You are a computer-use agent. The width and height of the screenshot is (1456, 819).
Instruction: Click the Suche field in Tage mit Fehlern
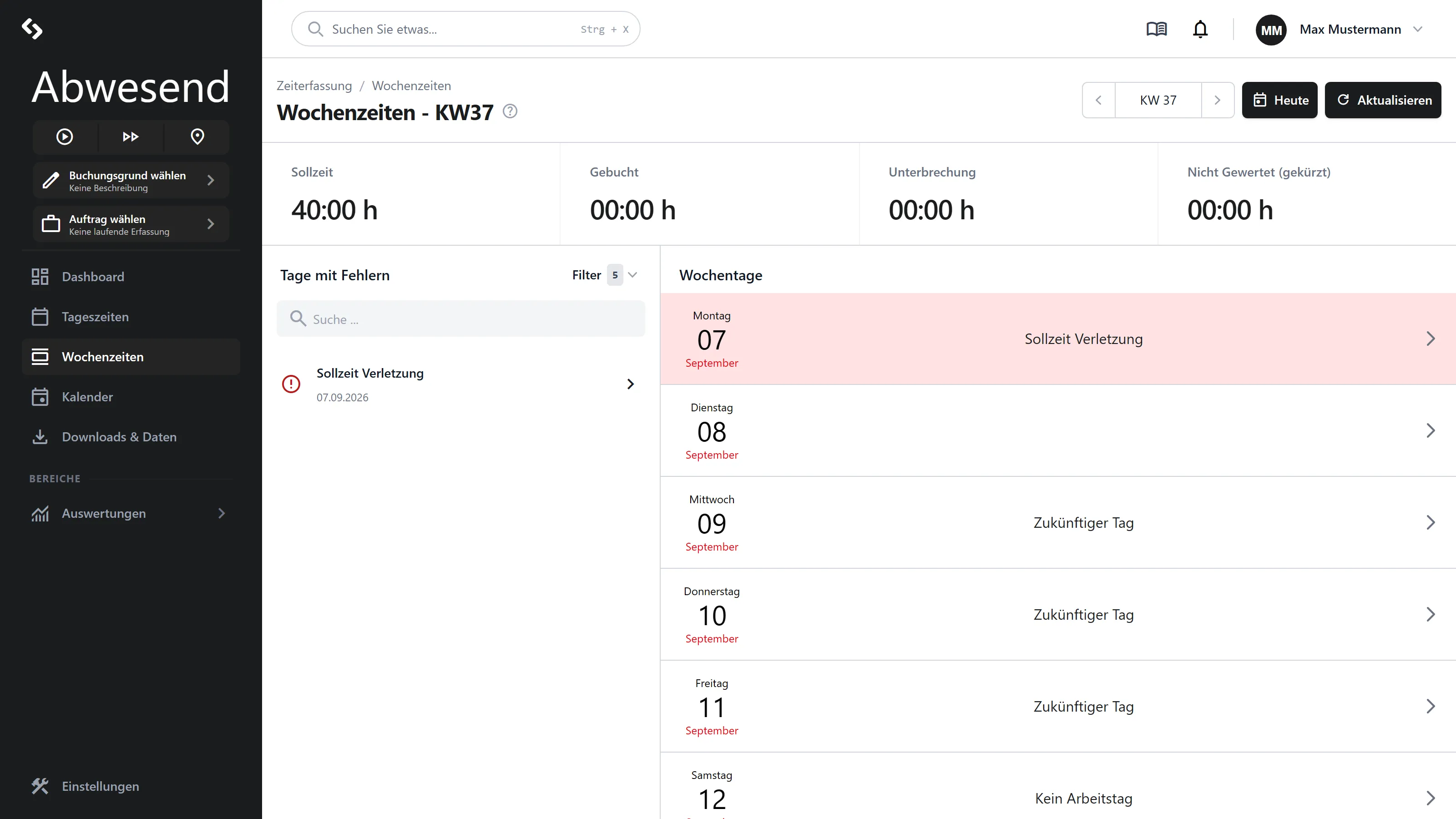pyautogui.click(x=460, y=319)
